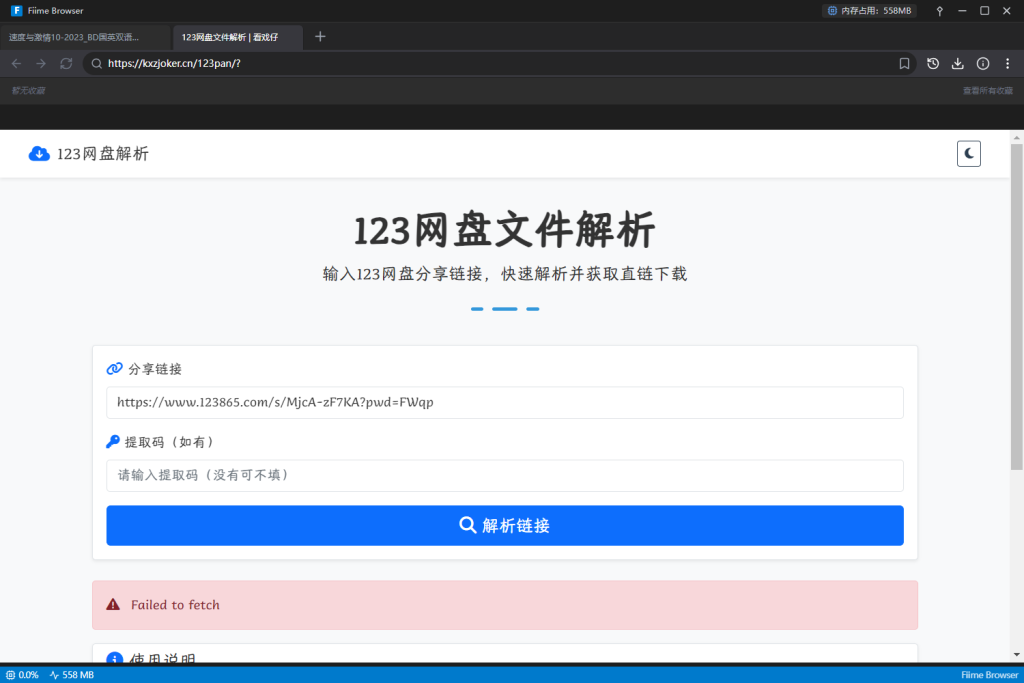
Task: Open the page info icon in toolbar
Action: point(982,64)
